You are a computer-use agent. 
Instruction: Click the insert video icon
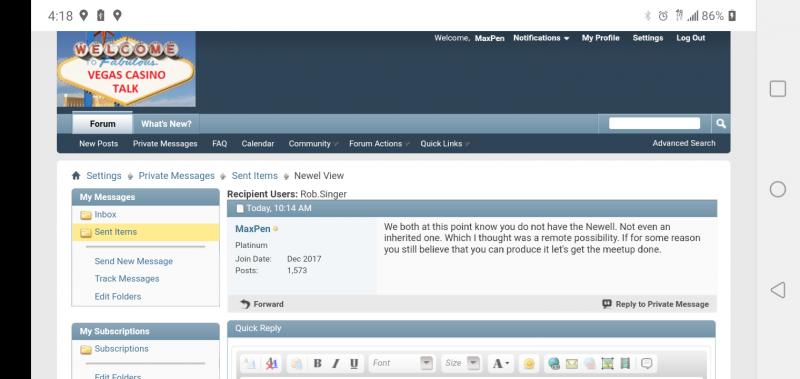pos(625,363)
